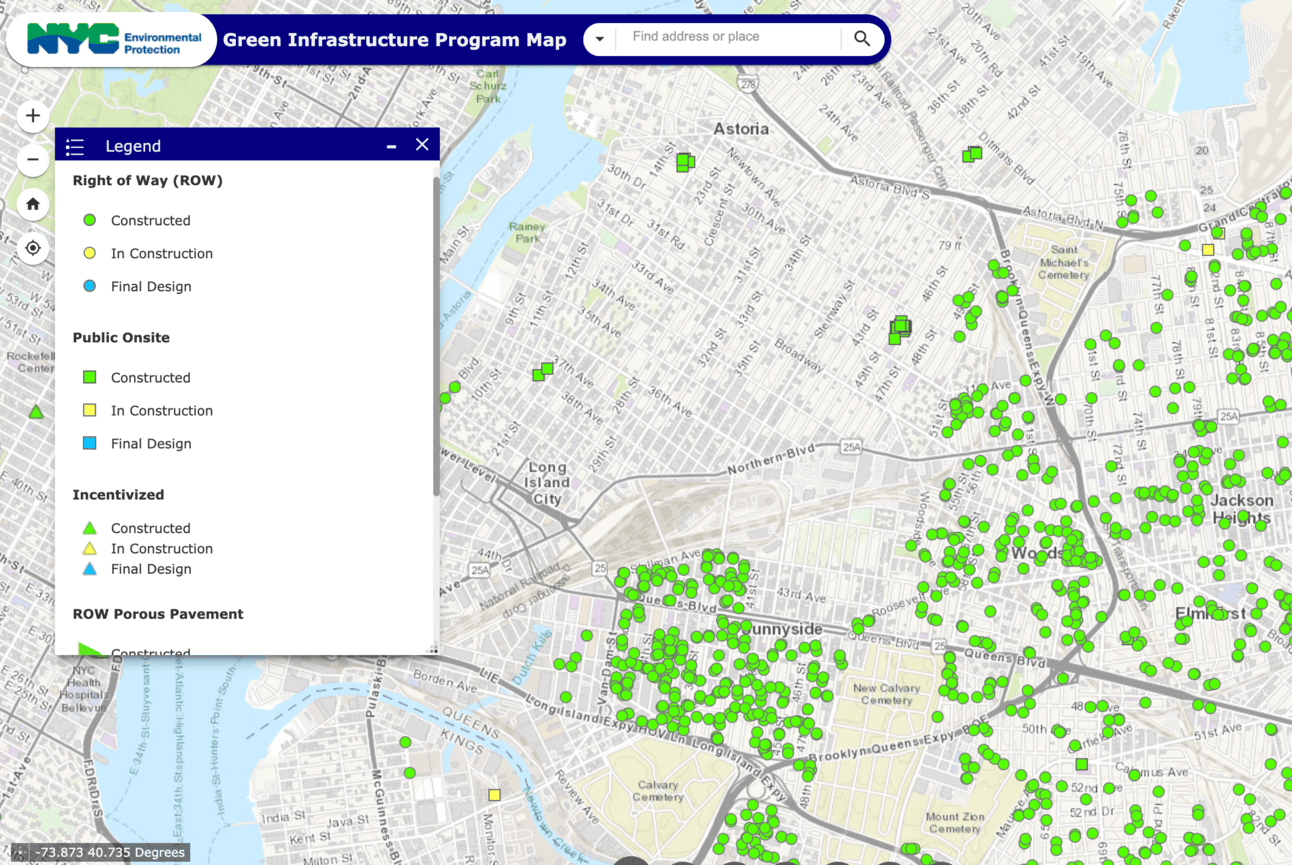
Task: Click green square cluster near 43rd St and Broadway
Action: click(900, 328)
